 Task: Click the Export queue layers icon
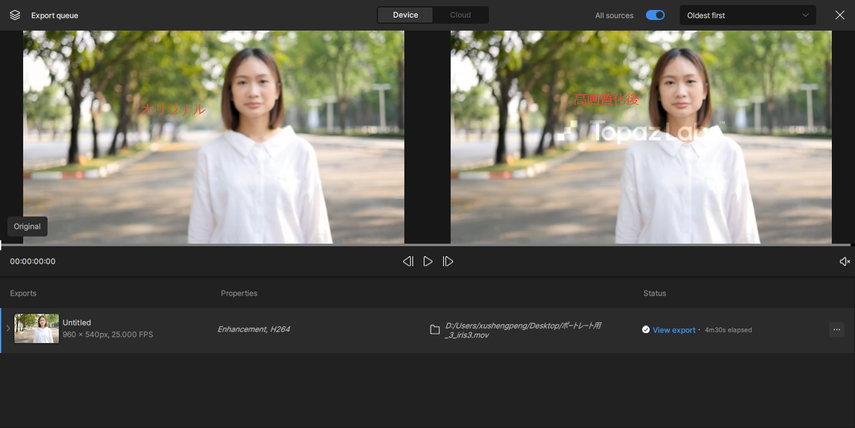point(15,15)
